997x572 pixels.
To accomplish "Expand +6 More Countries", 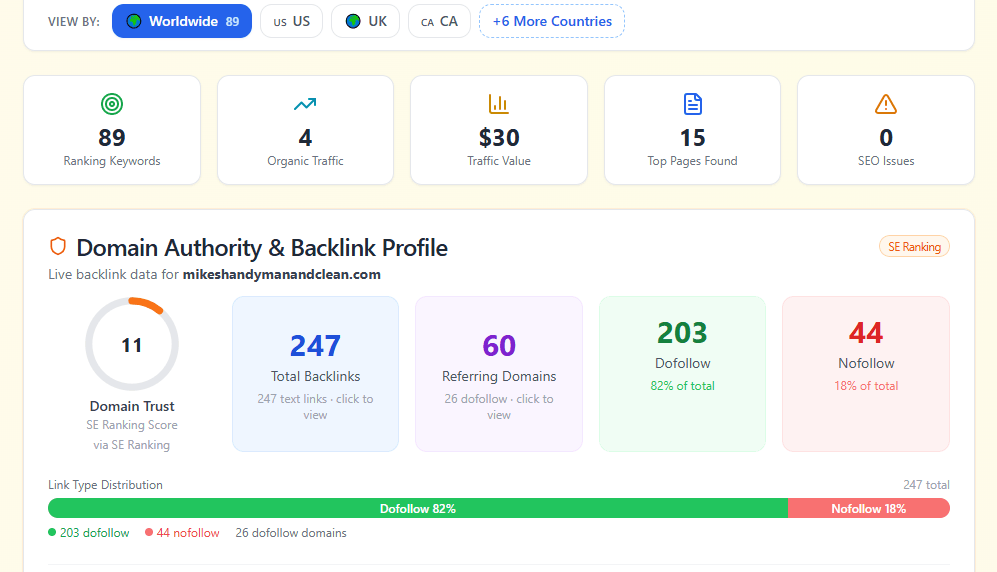I will 552,21.
